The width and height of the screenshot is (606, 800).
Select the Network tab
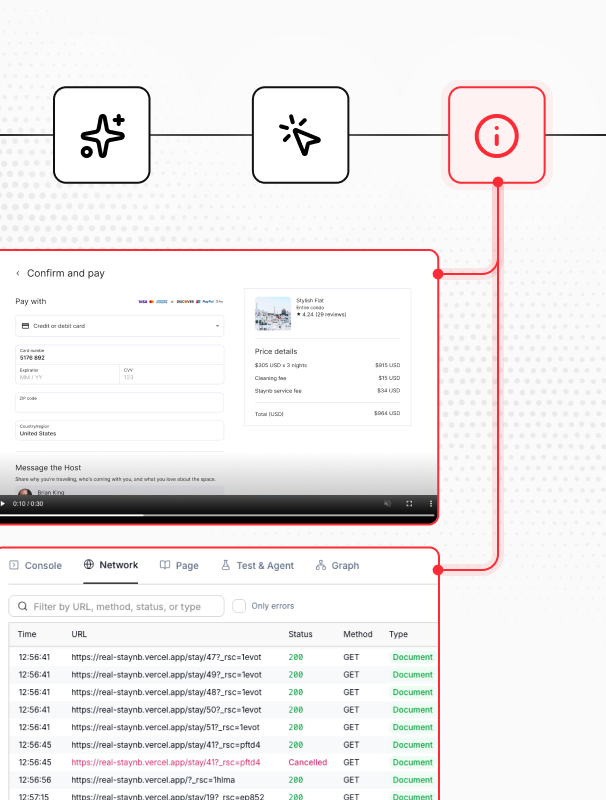(111, 565)
